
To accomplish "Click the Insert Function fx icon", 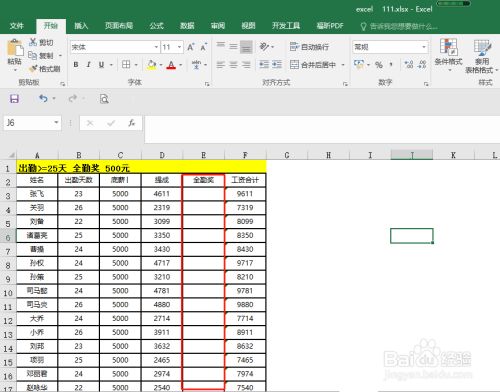I will point(132,123).
